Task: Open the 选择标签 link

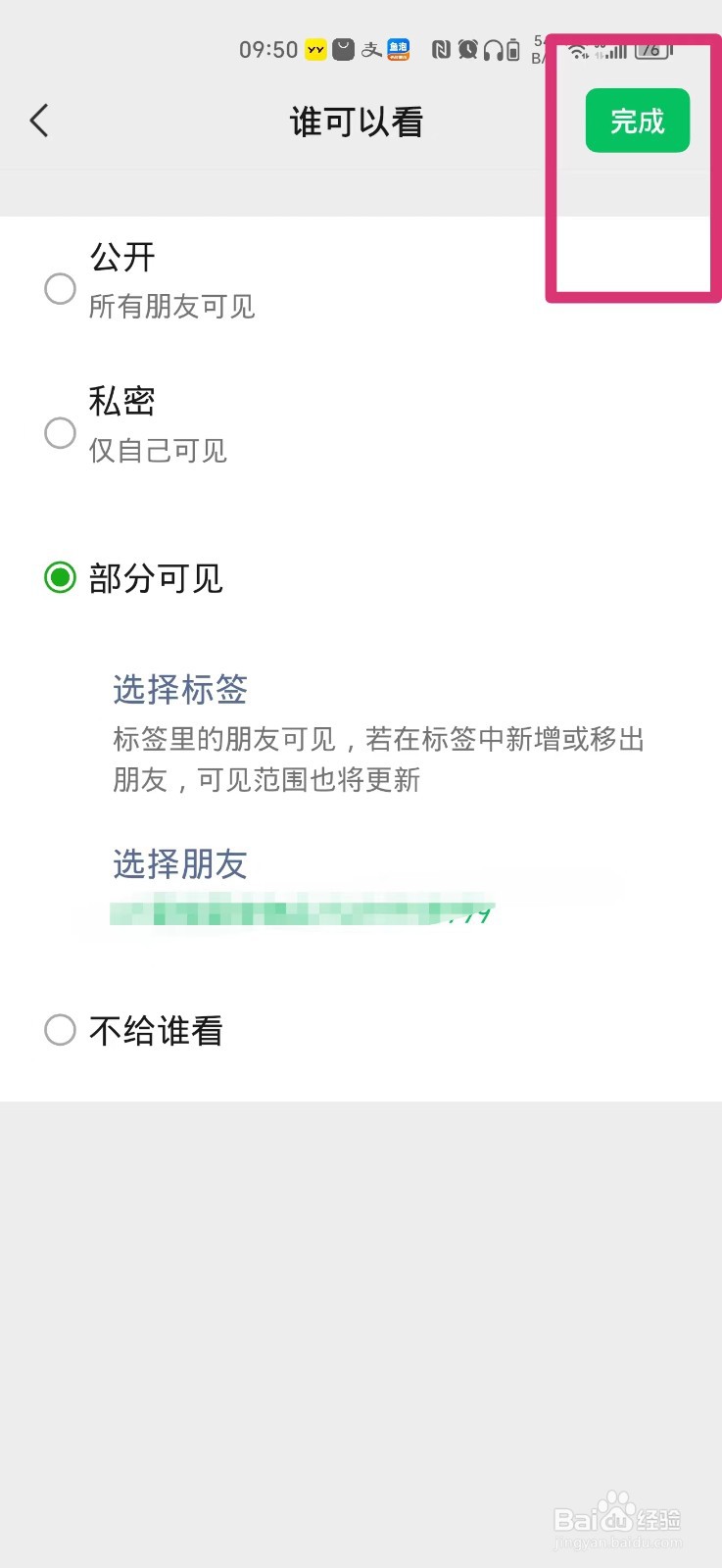Action: 180,689
